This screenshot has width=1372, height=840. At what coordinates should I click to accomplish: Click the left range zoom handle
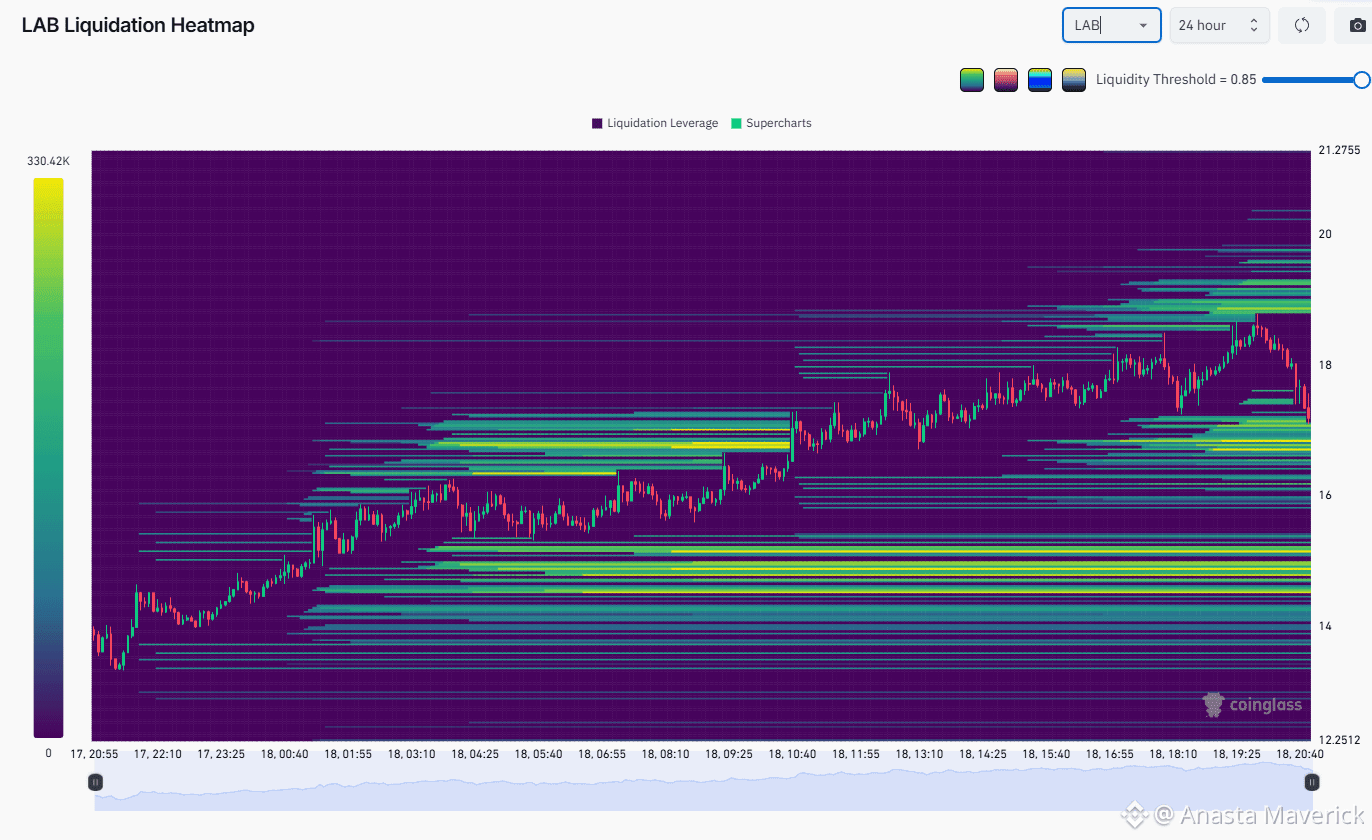[x=95, y=782]
